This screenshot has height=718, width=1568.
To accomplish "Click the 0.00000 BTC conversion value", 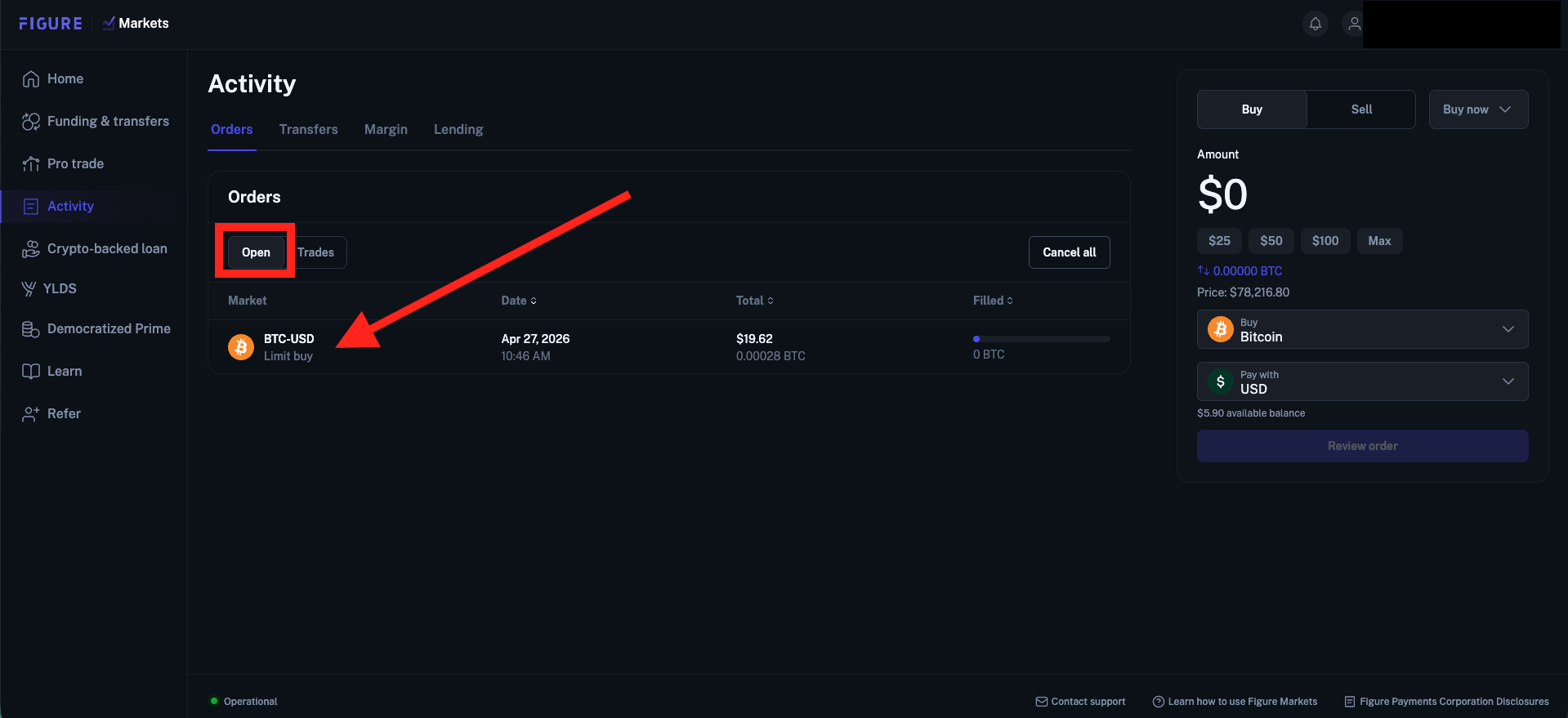I will 1247,271.
